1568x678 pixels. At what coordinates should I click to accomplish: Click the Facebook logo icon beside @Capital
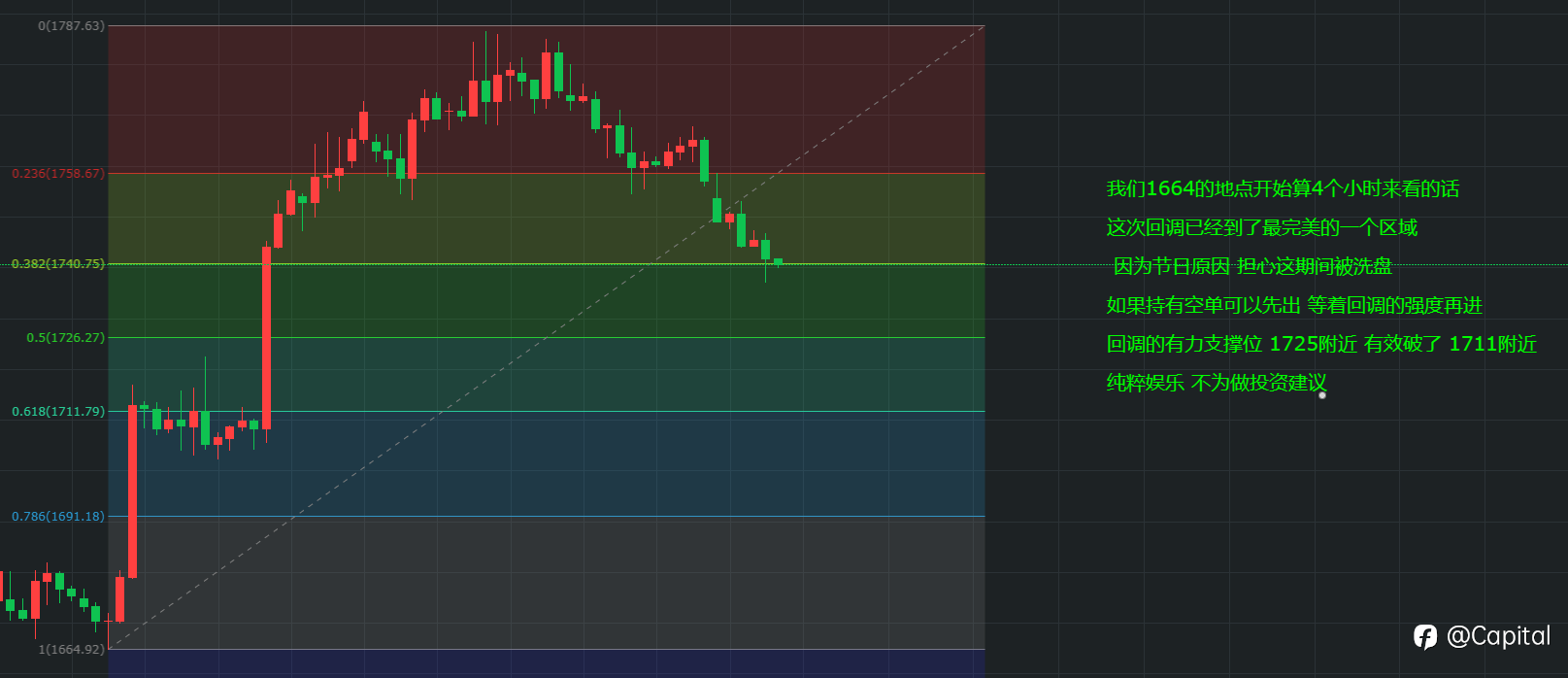[1425, 636]
